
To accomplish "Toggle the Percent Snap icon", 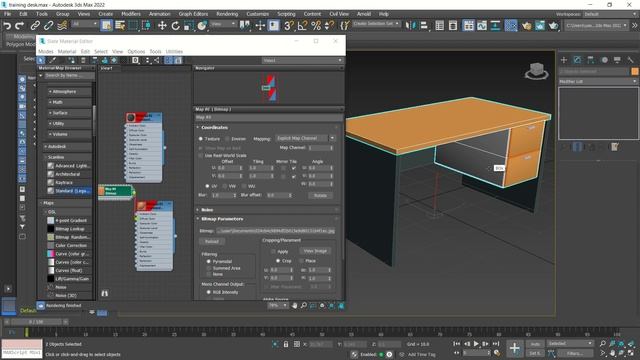I will coord(316,26).
